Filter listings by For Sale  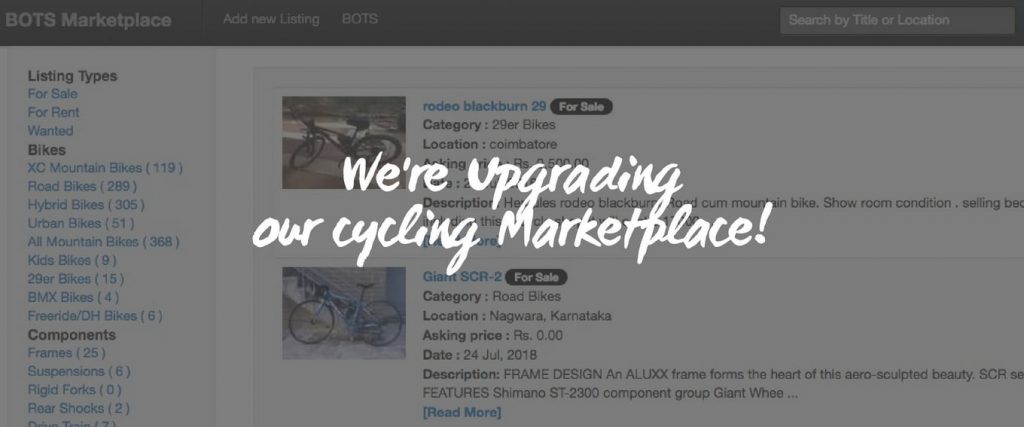point(52,94)
